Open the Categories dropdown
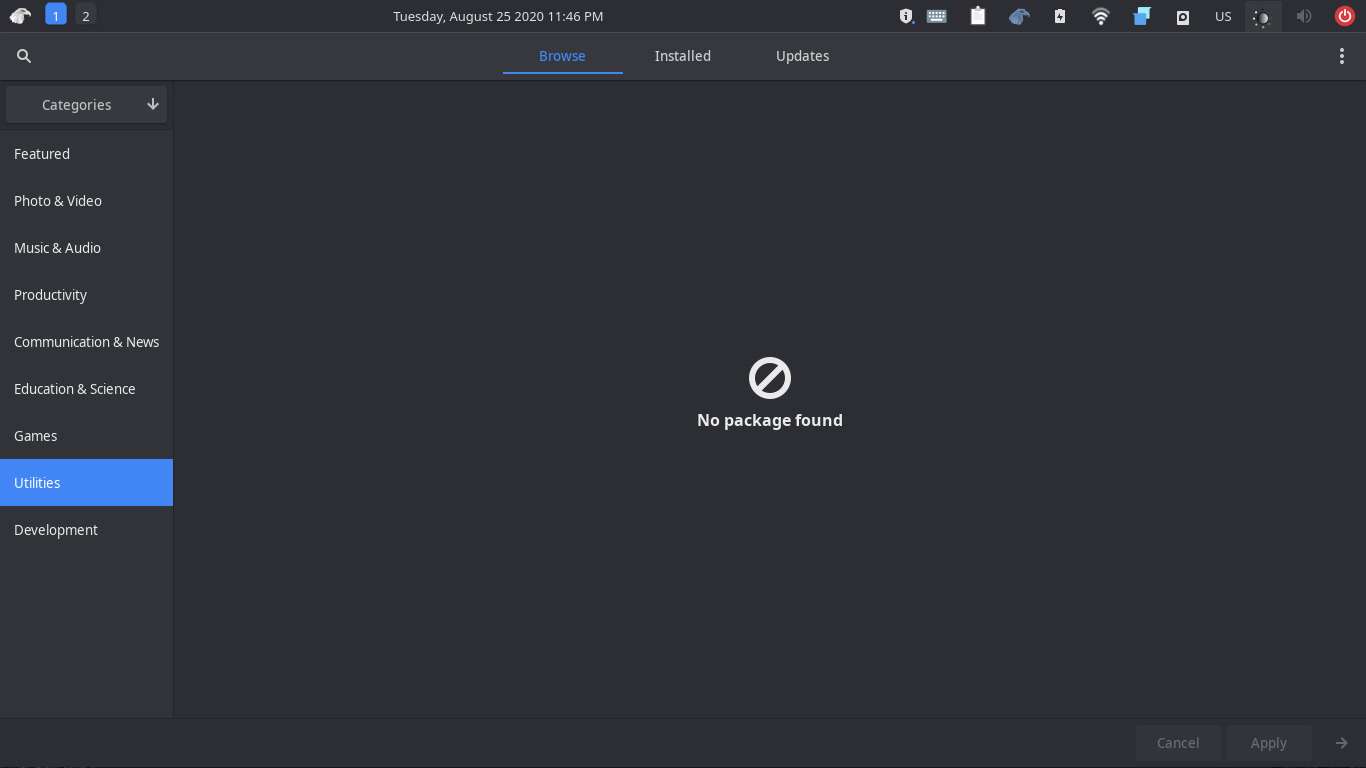Viewport: 1366px width, 768px height. 86,105
